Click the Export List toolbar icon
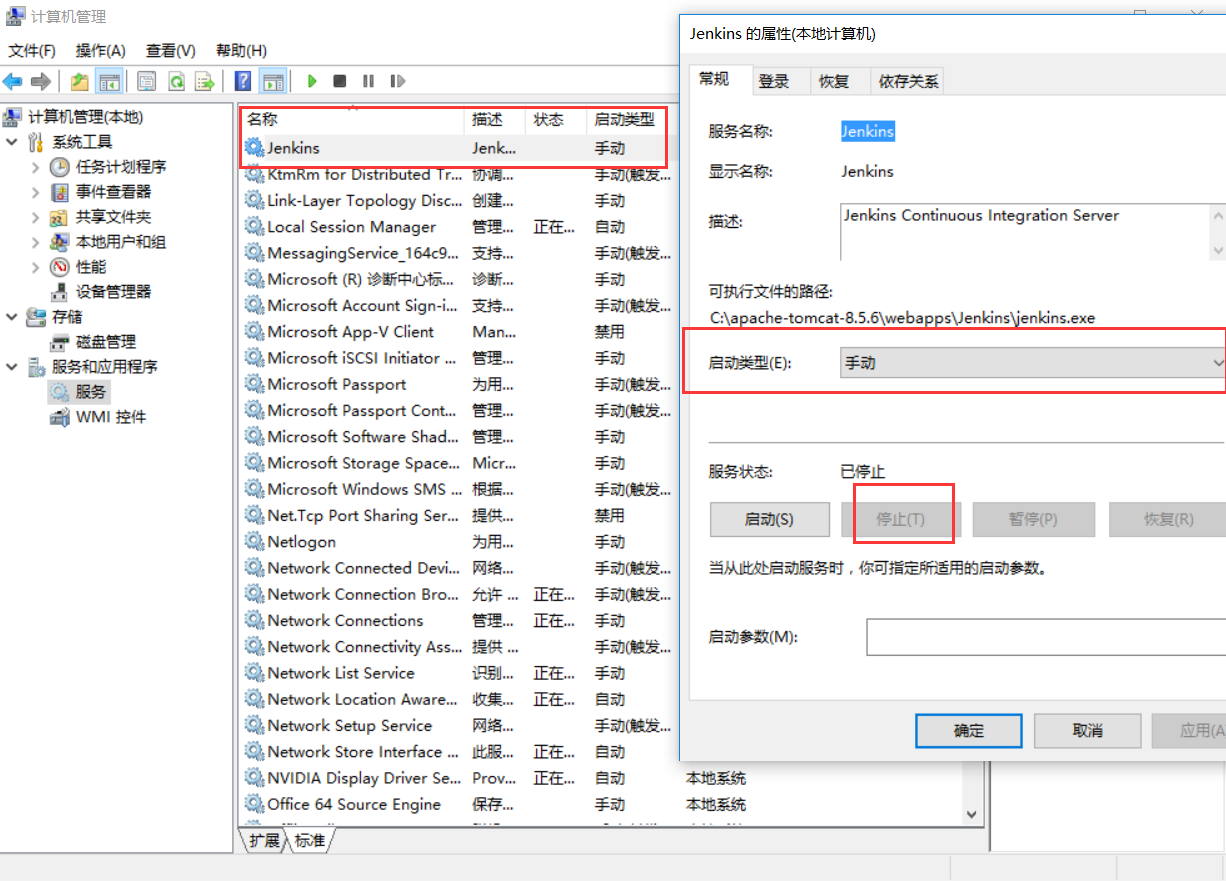This screenshot has width=1226, height=881. click(x=204, y=81)
